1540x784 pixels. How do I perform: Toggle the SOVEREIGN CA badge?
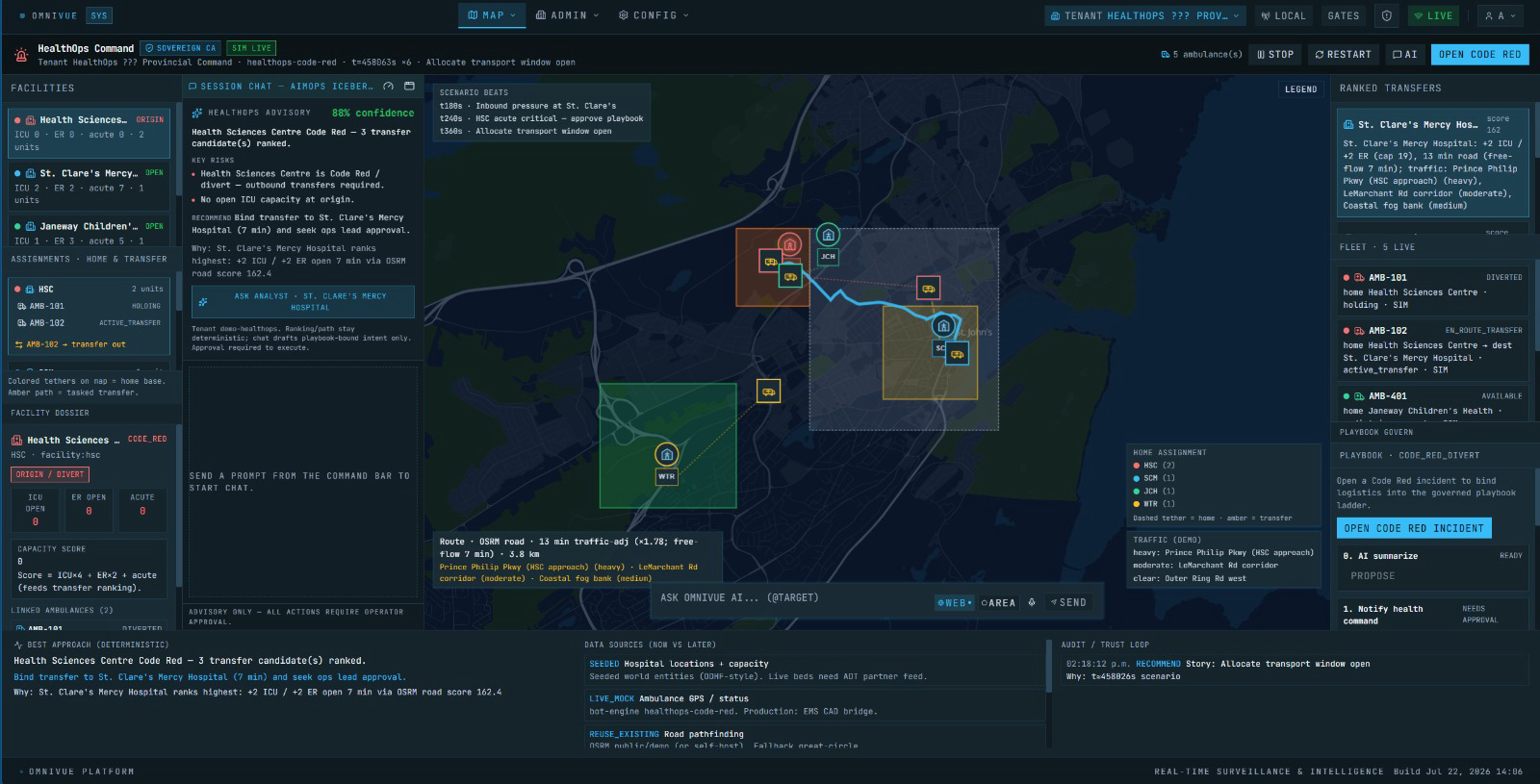[181, 47]
